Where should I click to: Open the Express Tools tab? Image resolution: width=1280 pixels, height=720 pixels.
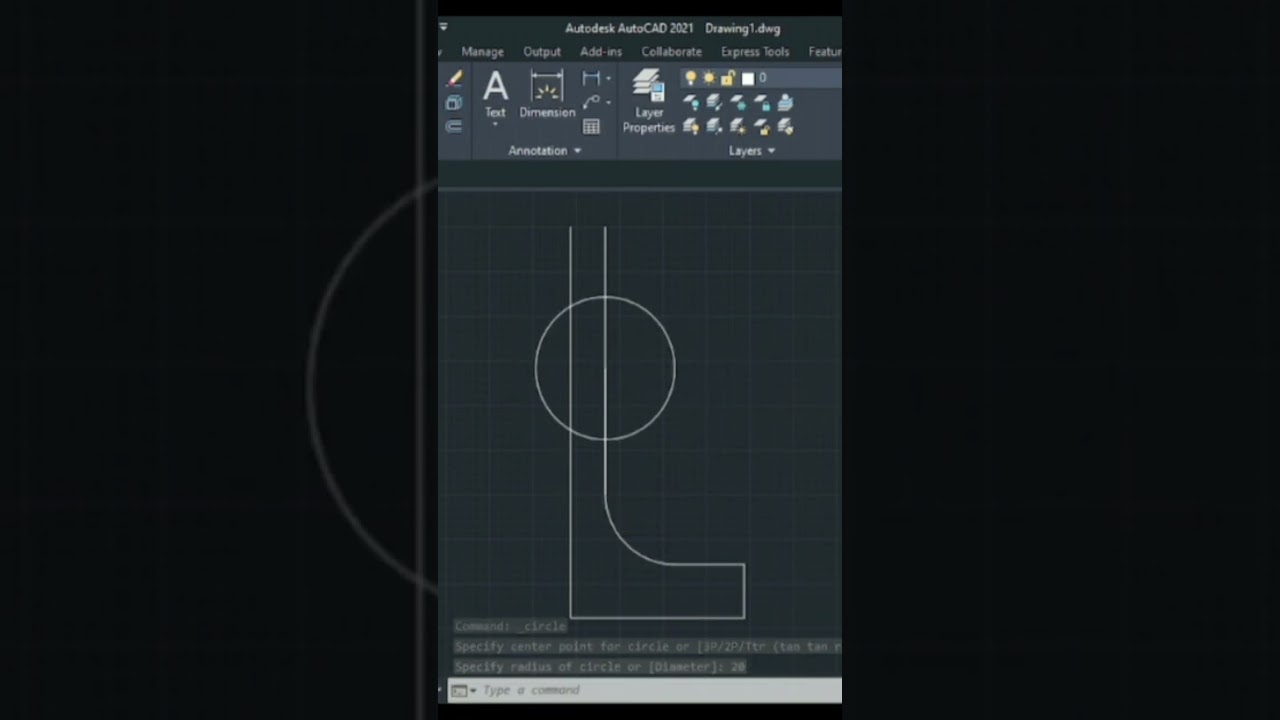tap(755, 52)
